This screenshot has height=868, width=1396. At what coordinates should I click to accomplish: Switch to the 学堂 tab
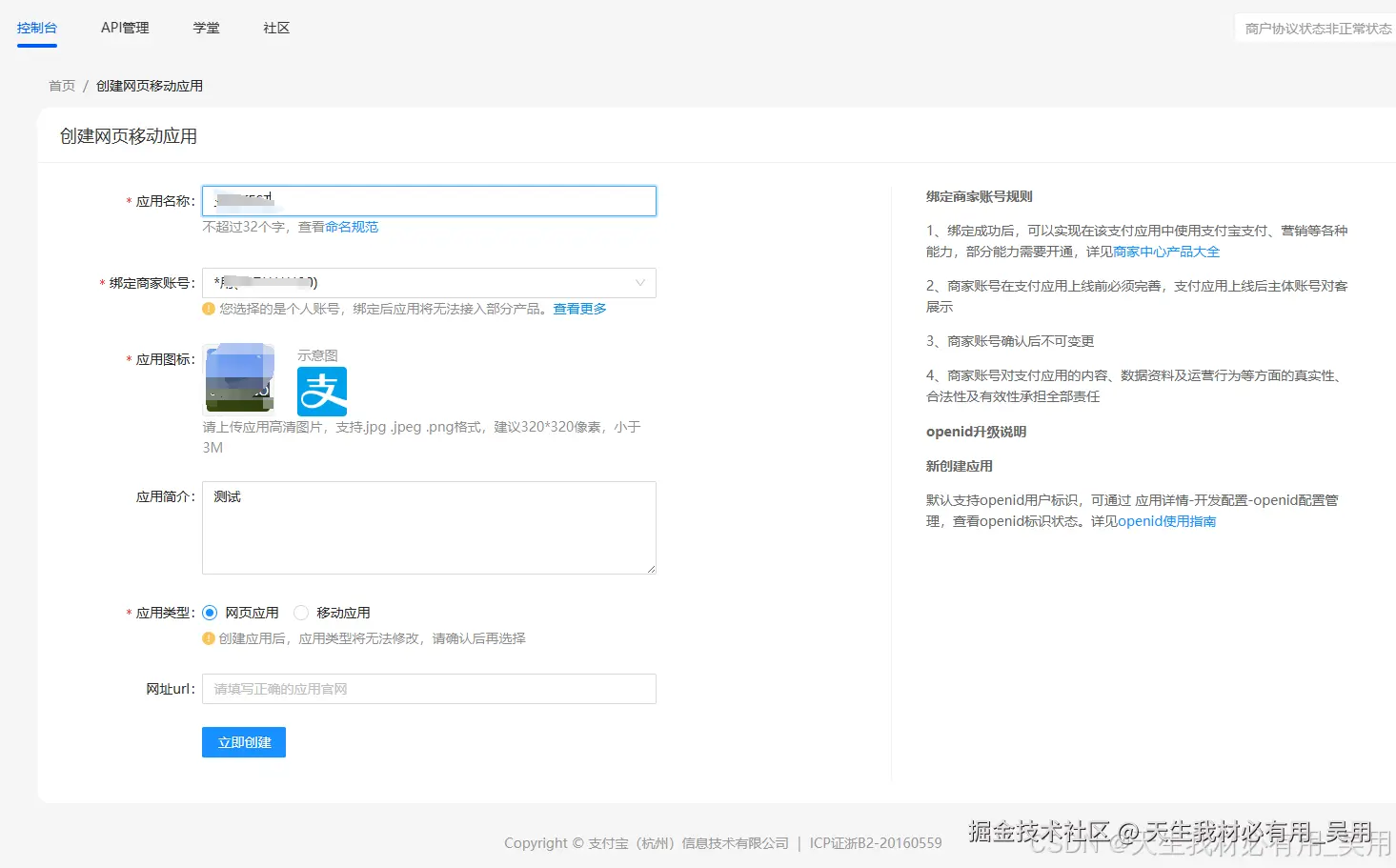pos(206,28)
